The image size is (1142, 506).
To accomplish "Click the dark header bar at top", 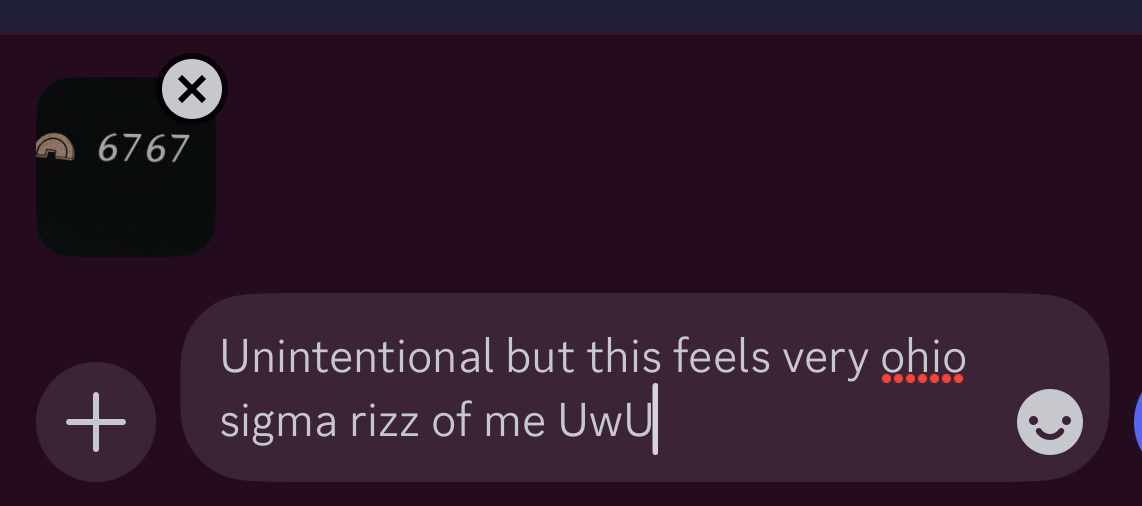I will [571, 15].
